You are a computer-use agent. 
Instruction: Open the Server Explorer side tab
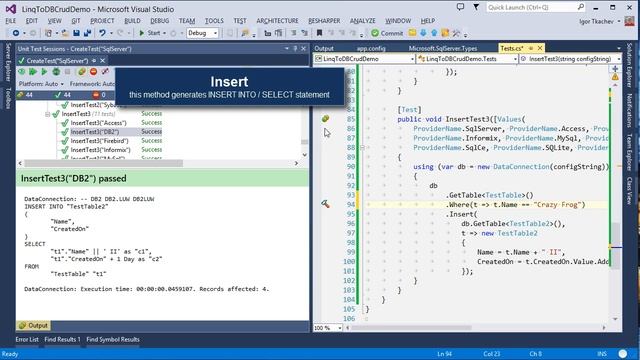click(x=7, y=62)
